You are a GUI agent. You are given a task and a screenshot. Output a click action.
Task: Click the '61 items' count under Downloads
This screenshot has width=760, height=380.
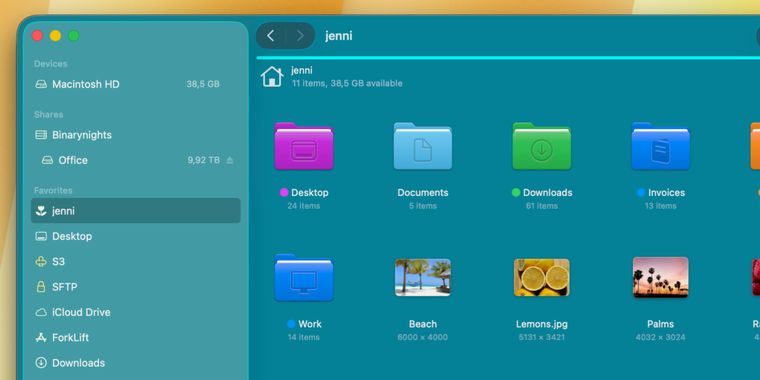click(542, 206)
